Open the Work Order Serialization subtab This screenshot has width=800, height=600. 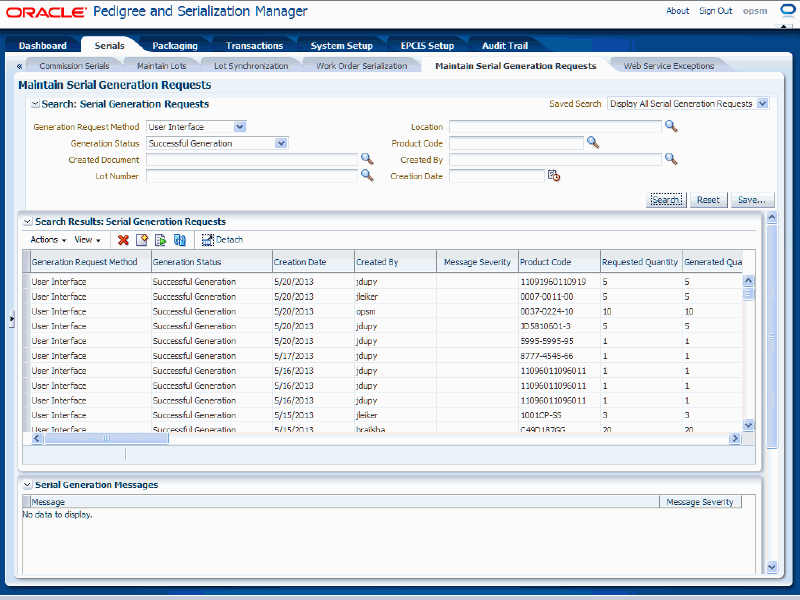(362, 66)
